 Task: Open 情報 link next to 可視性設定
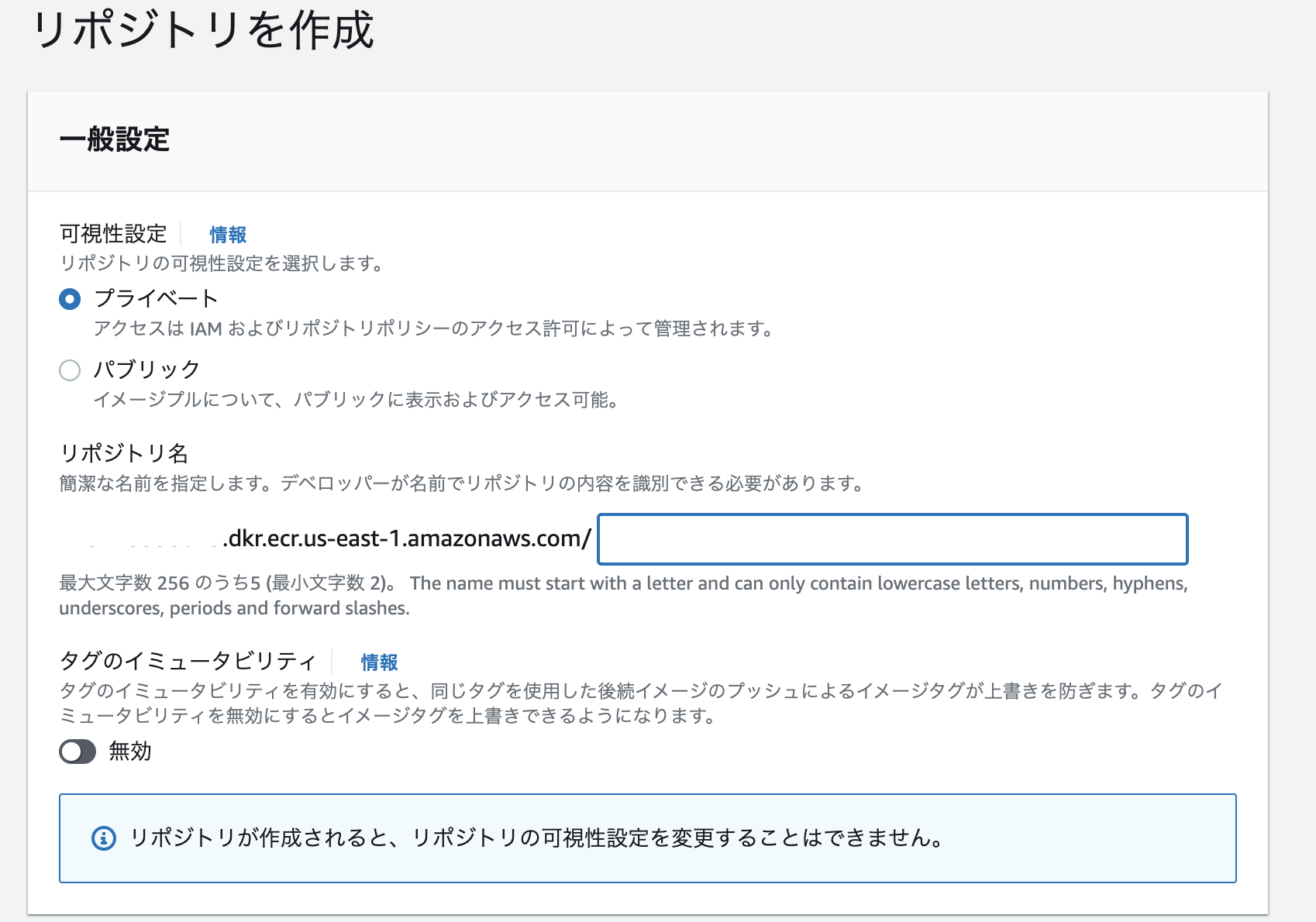[226, 234]
